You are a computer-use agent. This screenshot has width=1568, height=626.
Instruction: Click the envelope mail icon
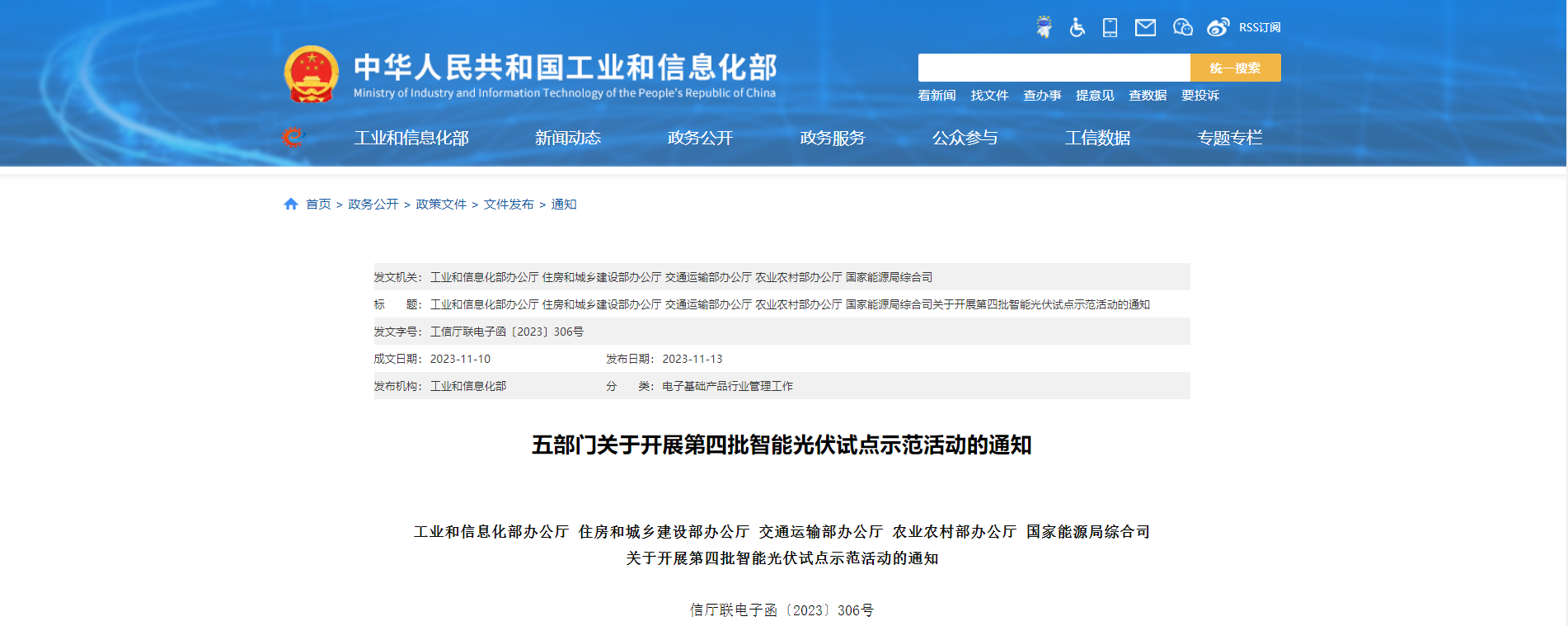[1145, 28]
